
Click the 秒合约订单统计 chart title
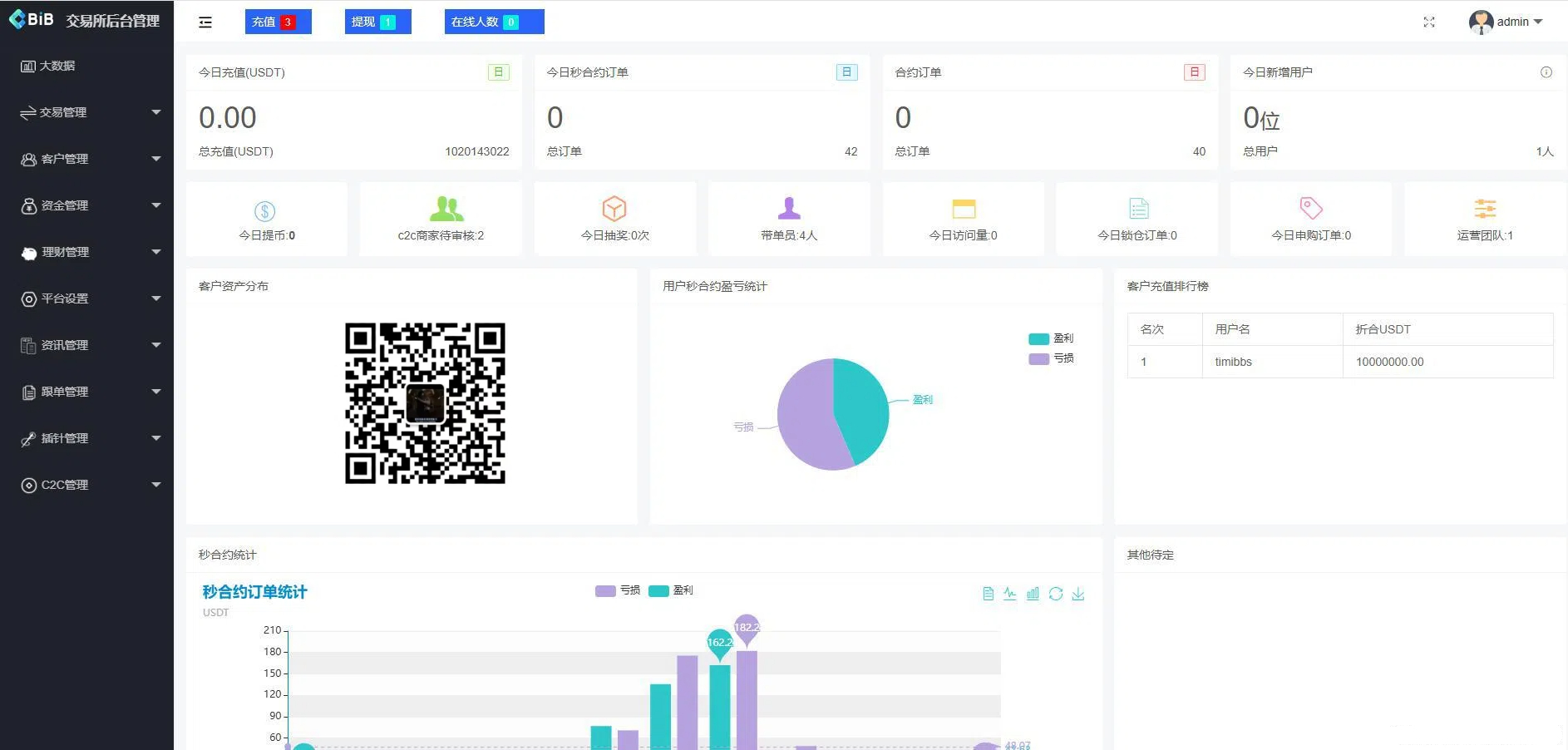(254, 592)
